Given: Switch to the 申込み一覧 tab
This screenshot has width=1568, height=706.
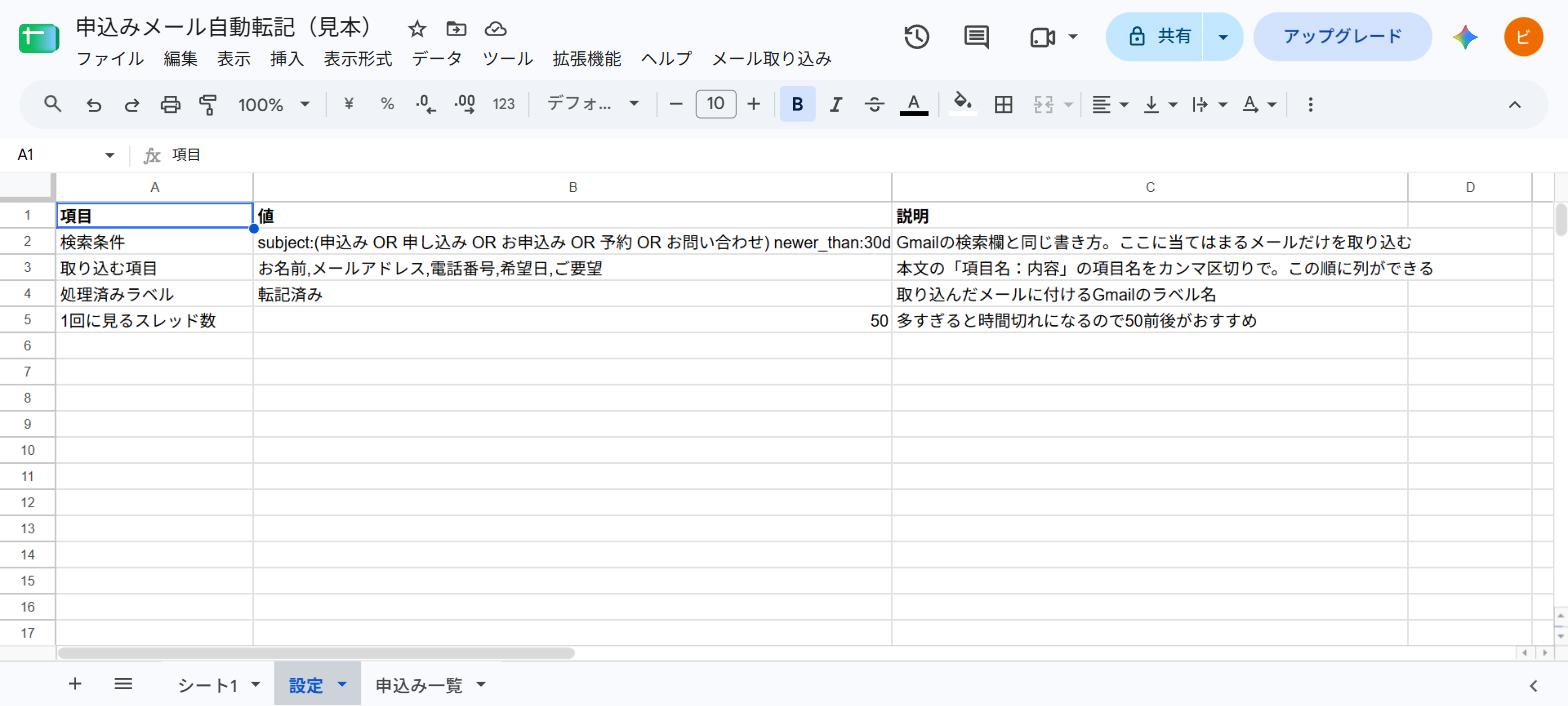Looking at the screenshot, I should point(419,685).
